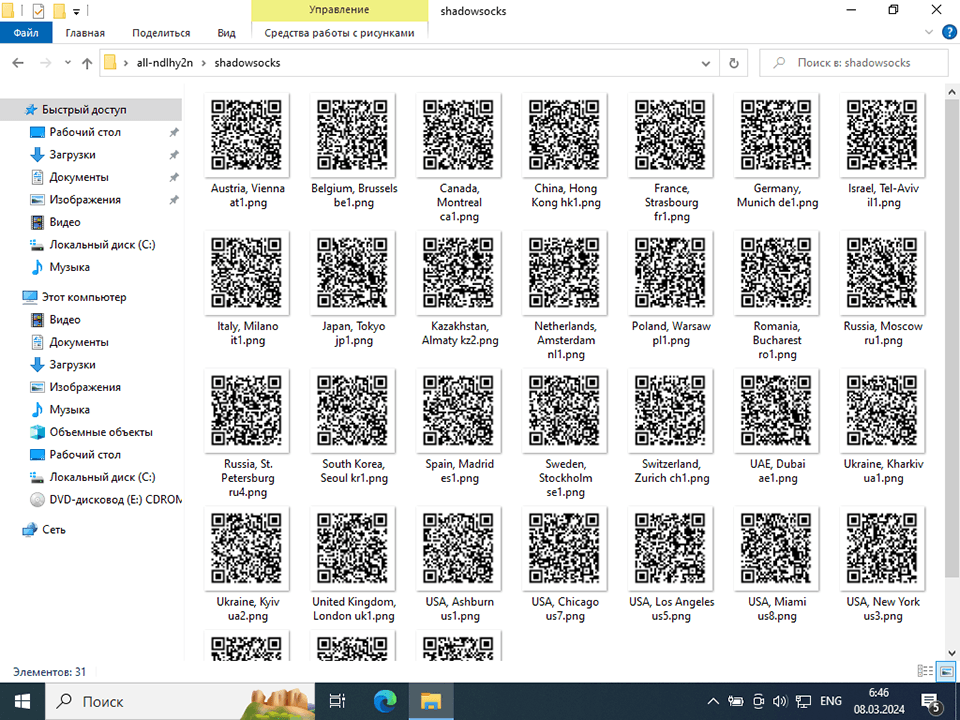The height and width of the screenshot is (720, 960).
Task: Open Рабочий стол under Этот компьютер
Action: pos(85,455)
